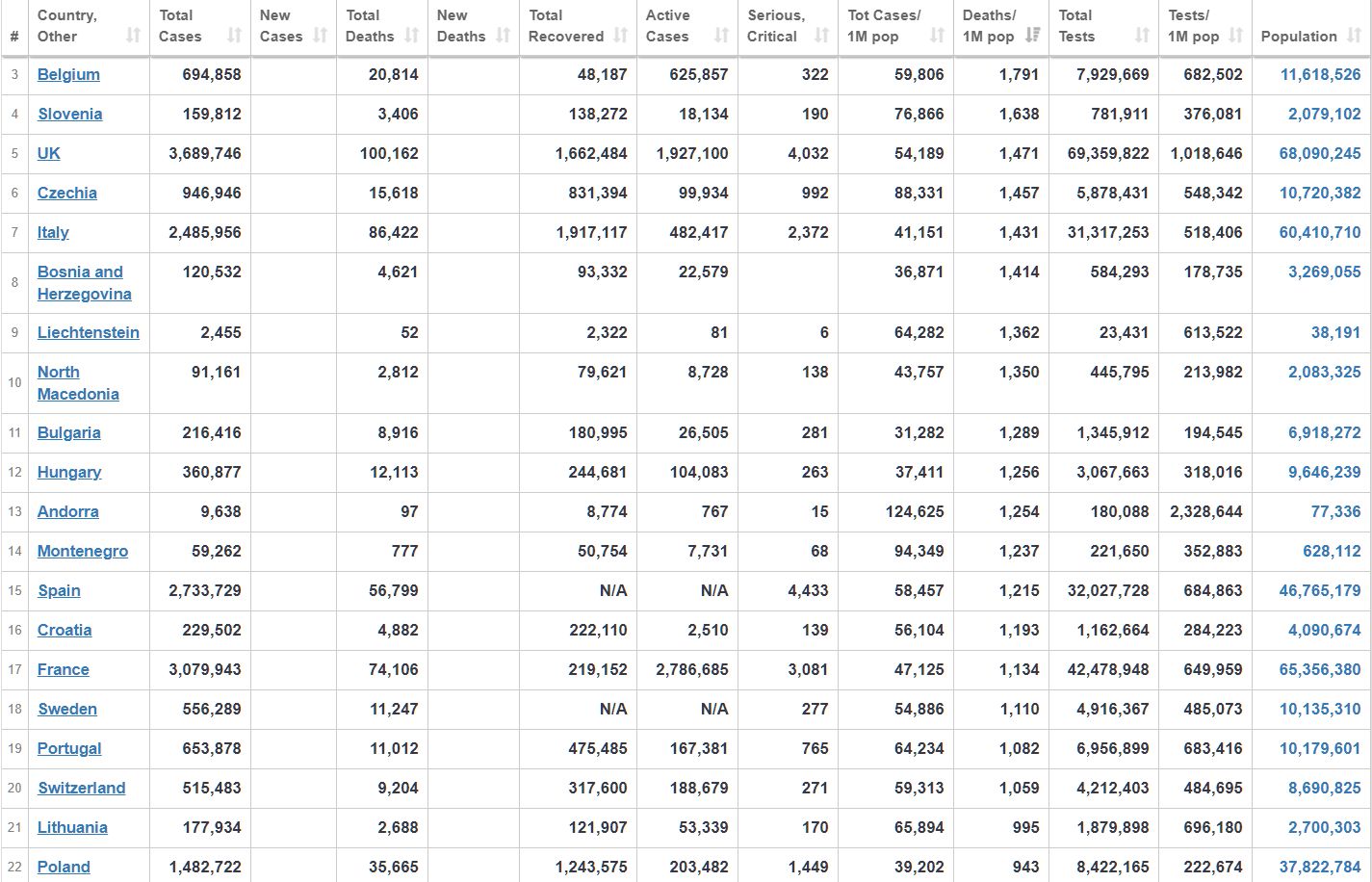Click France's population link 65,356,380
The height and width of the screenshot is (882, 1372).
tap(1319, 669)
